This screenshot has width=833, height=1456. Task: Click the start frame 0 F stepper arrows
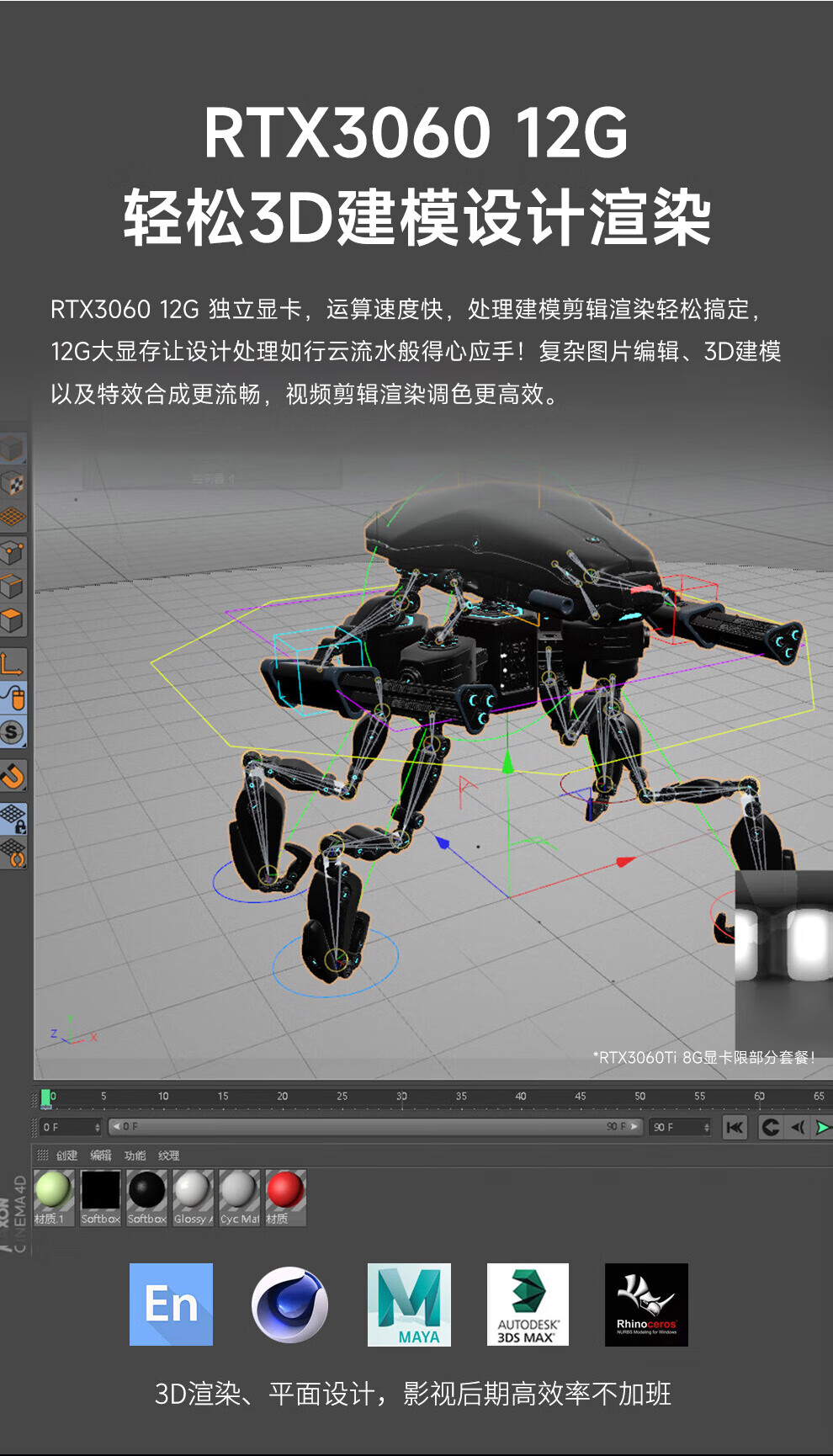tap(98, 1127)
